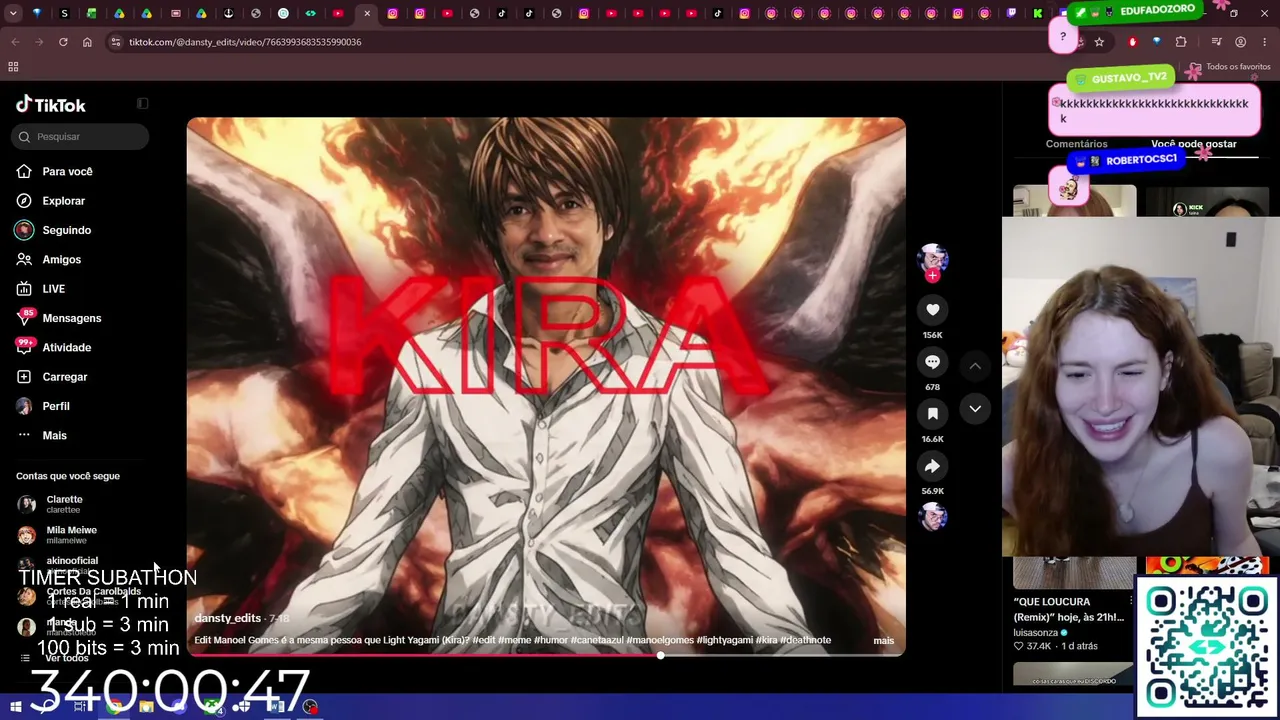Like the video with the heart icon
The width and height of the screenshot is (1280, 720).
[x=932, y=310]
